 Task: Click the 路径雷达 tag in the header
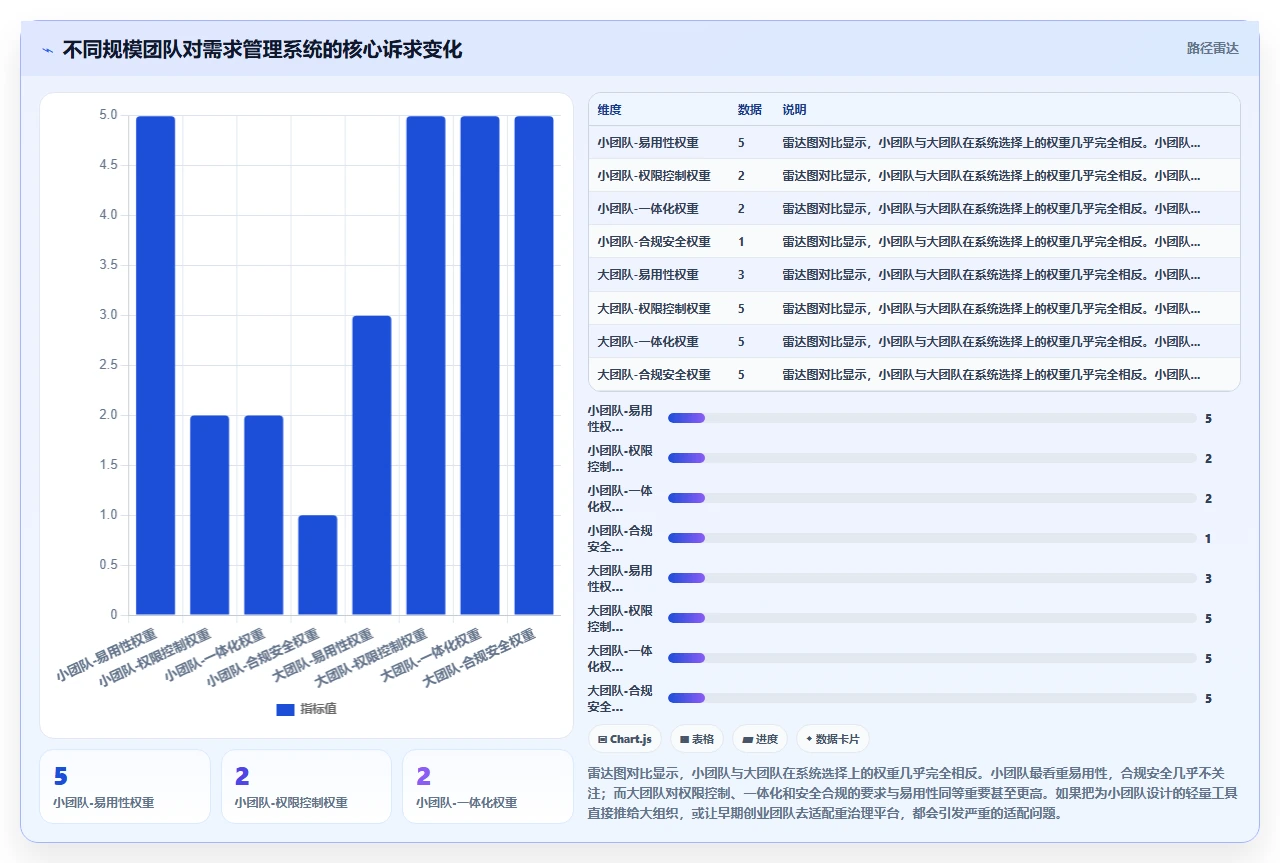(1212, 48)
